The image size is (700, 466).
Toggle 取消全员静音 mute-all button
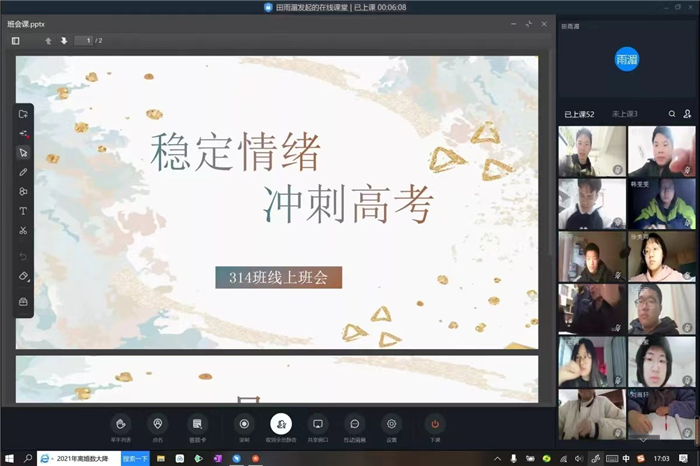click(x=281, y=425)
